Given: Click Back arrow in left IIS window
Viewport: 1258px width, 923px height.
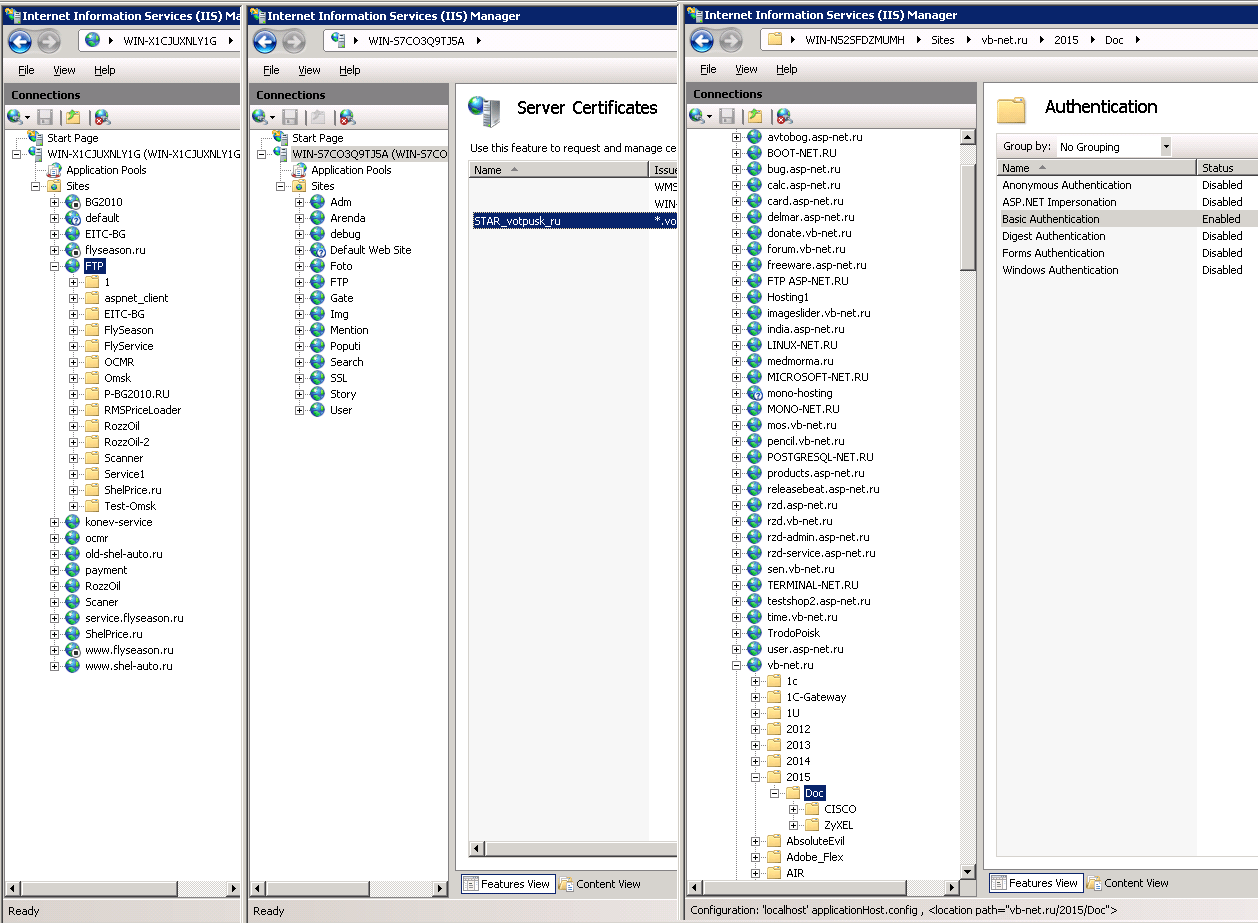Looking at the screenshot, I should tap(20, 41).
